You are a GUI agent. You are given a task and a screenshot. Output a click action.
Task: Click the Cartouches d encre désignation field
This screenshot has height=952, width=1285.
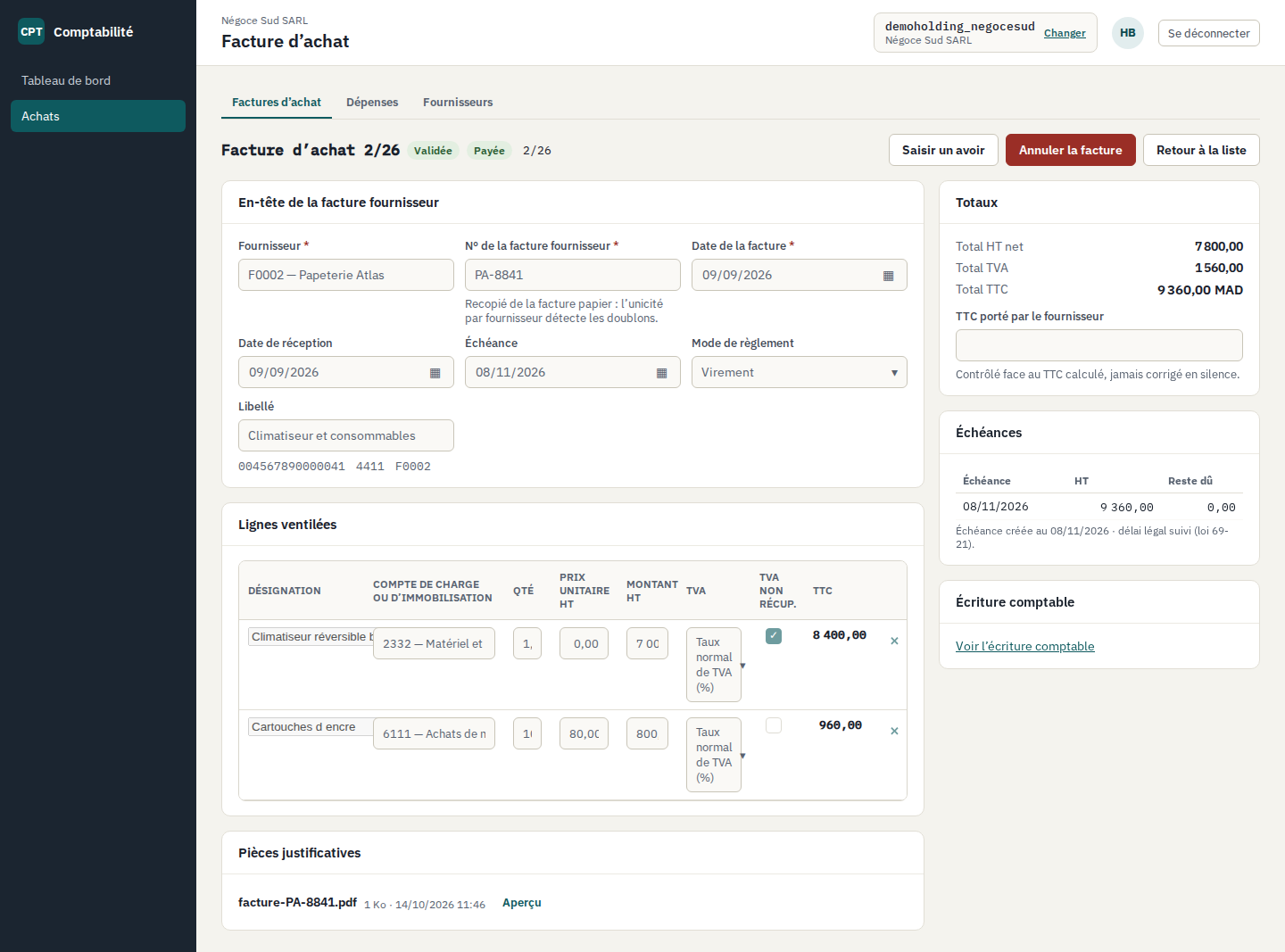pos(311,727)
